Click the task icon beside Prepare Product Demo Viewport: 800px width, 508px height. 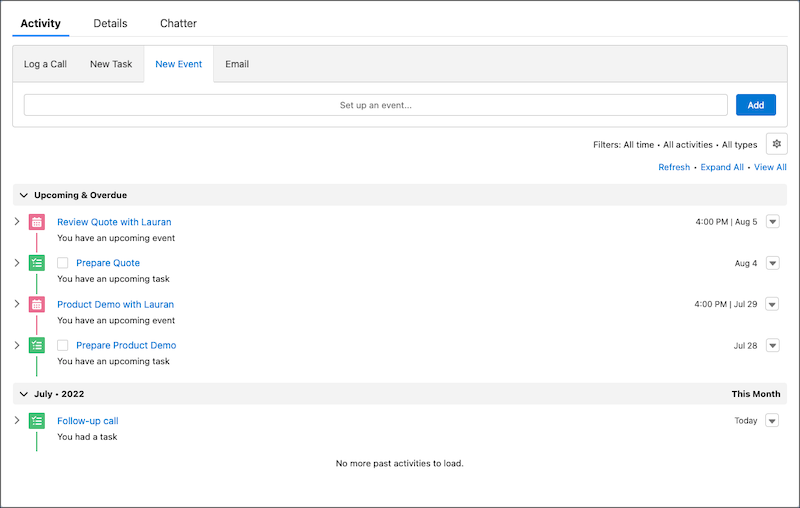point(37,345)
